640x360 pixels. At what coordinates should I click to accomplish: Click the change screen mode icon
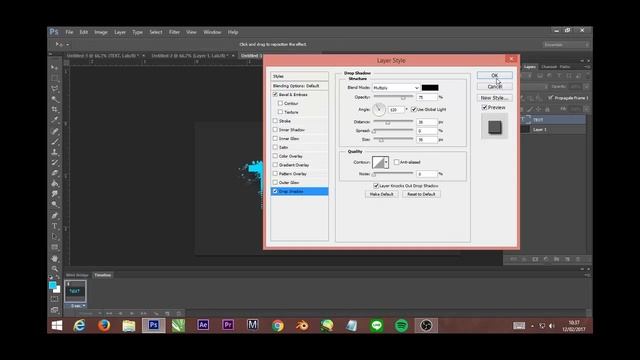point(54,310)
